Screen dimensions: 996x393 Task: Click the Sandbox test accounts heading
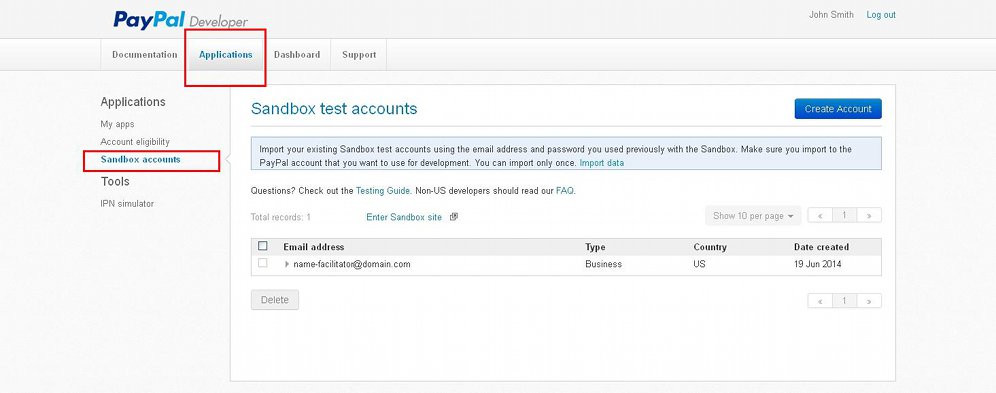click(x=334, y=109)
